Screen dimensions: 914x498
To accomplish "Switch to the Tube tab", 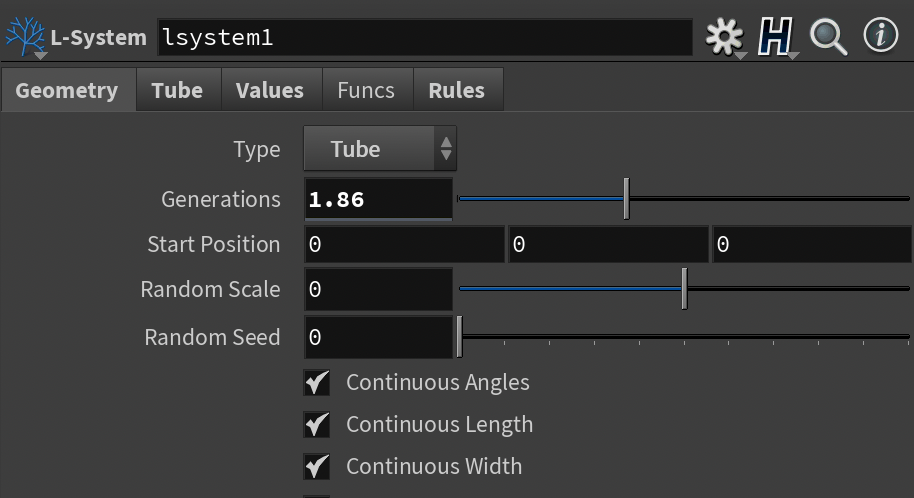I will [x=177, y=90].
